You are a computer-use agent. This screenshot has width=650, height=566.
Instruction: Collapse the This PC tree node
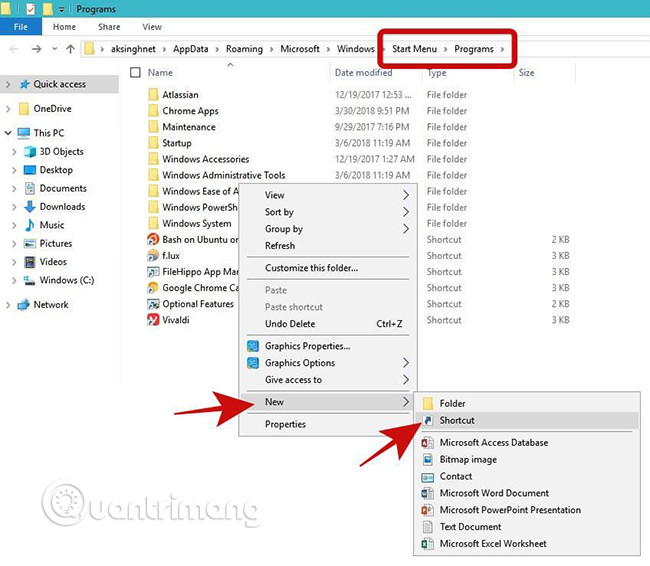[x=8, y=133]
